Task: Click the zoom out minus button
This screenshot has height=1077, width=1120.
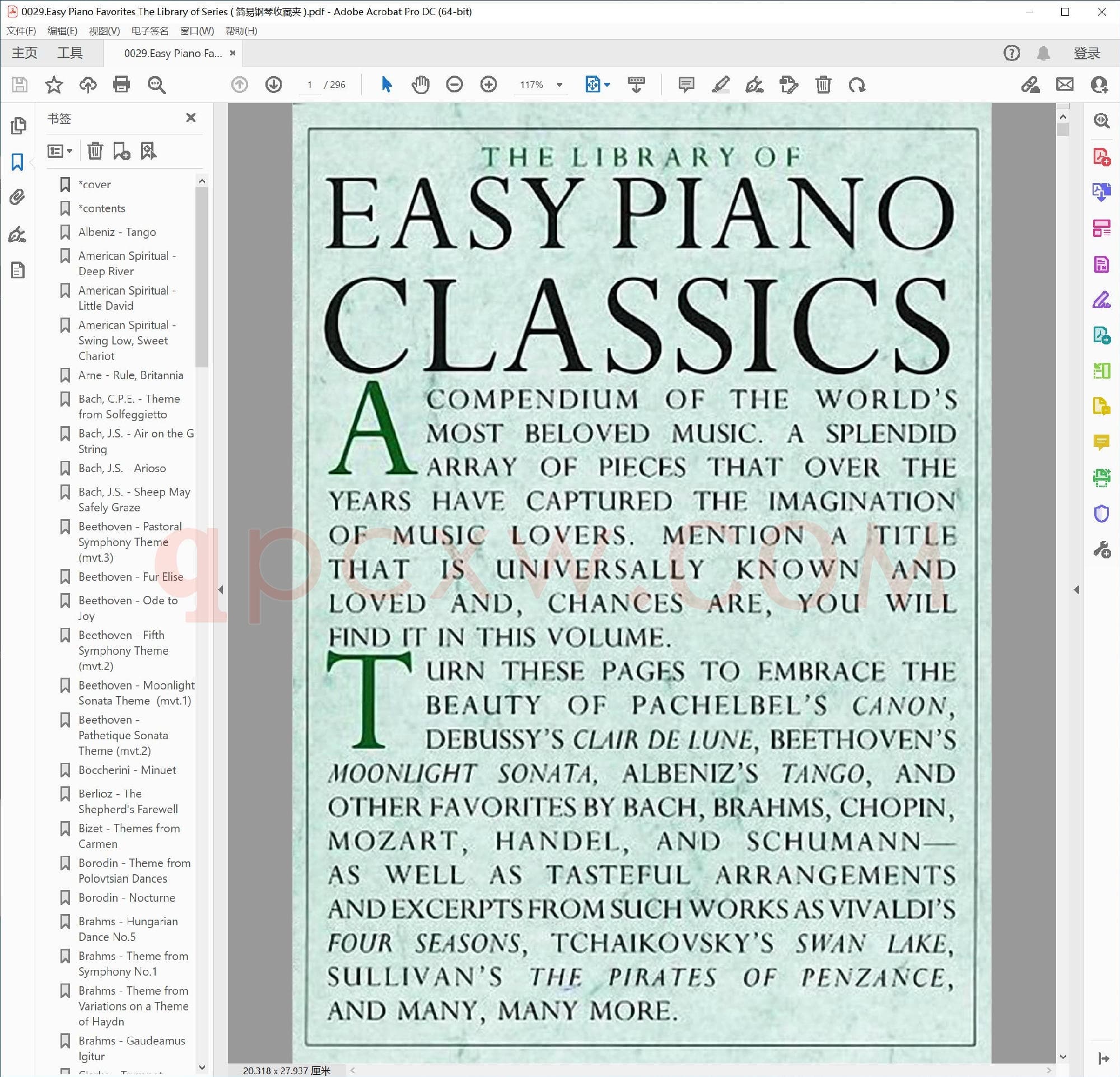Action: pos(454,85)
